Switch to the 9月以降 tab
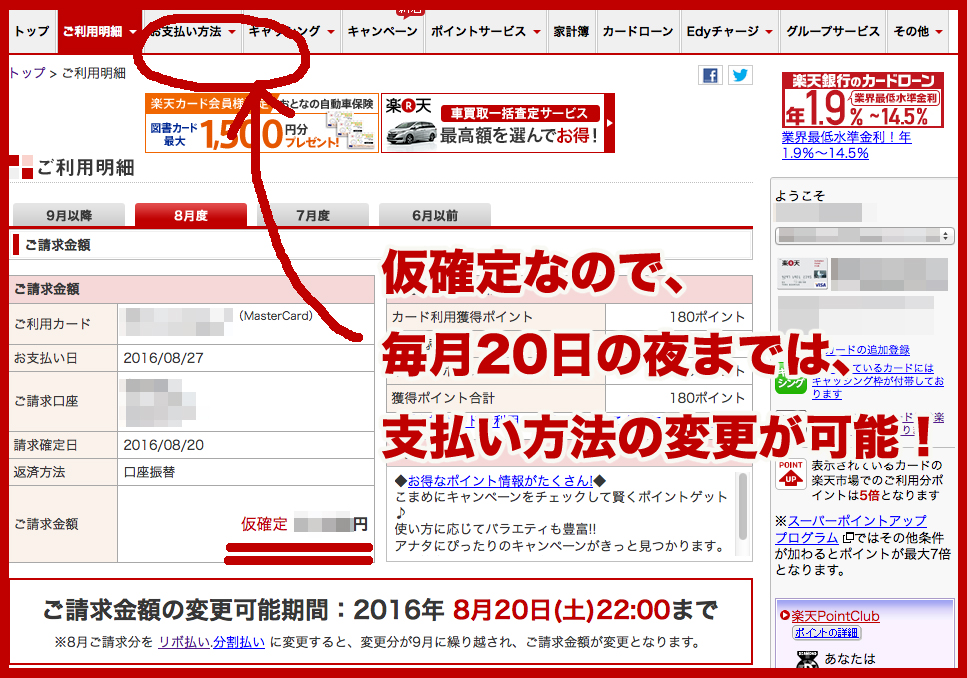This screenshot has width=967, height=678. 69,215
